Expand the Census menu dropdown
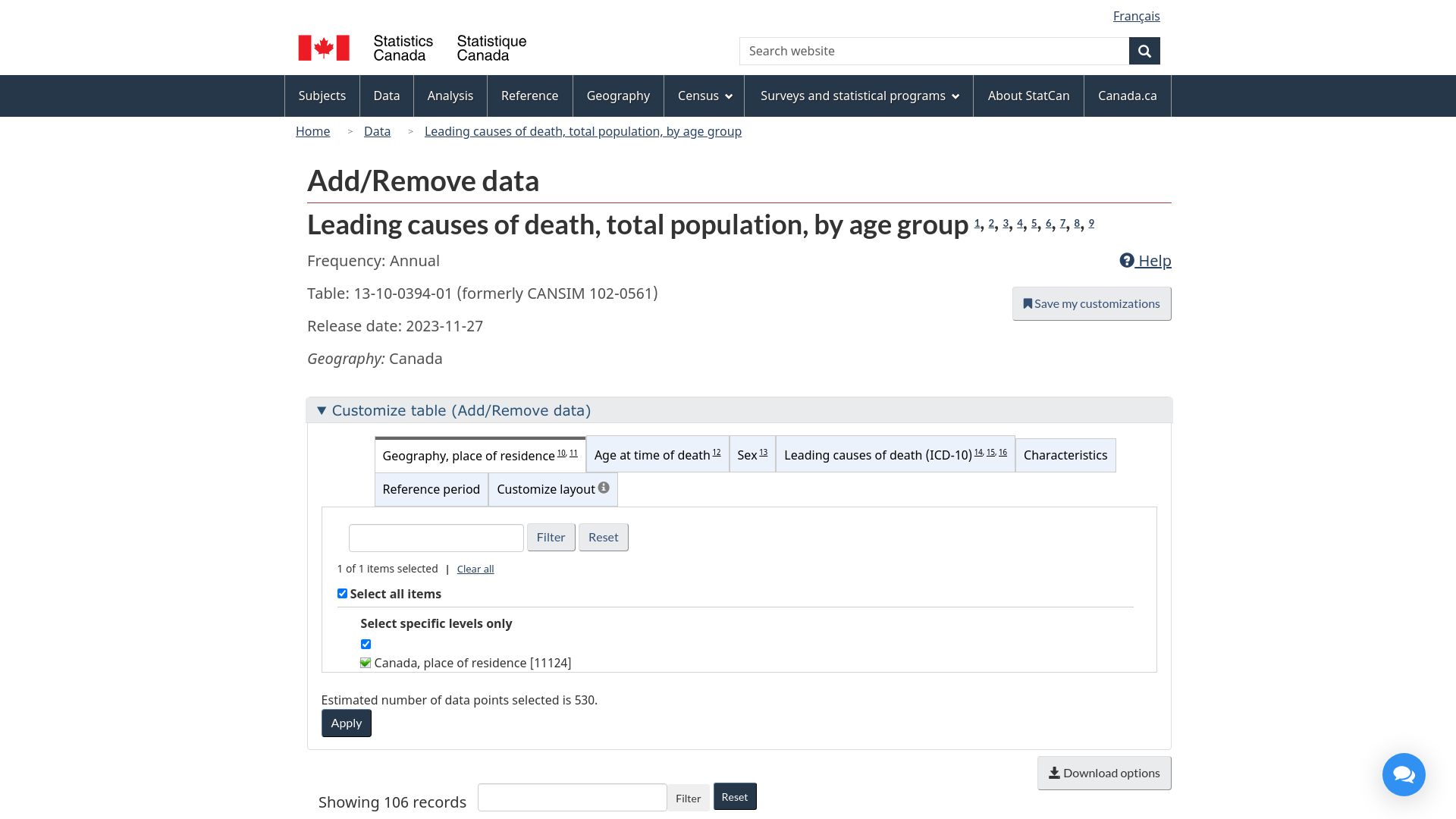 704,96
